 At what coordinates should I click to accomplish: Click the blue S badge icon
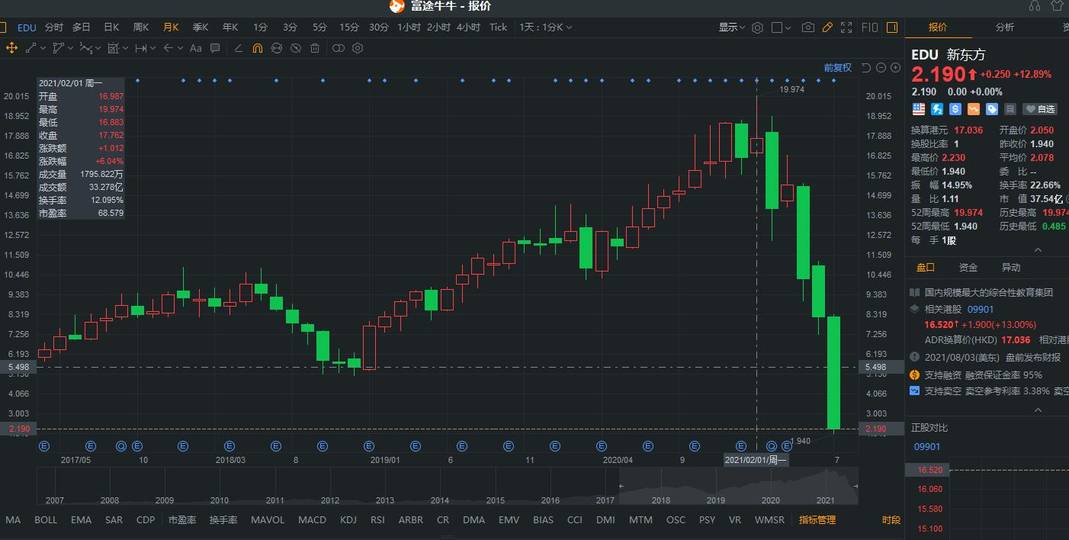[955, 109]
